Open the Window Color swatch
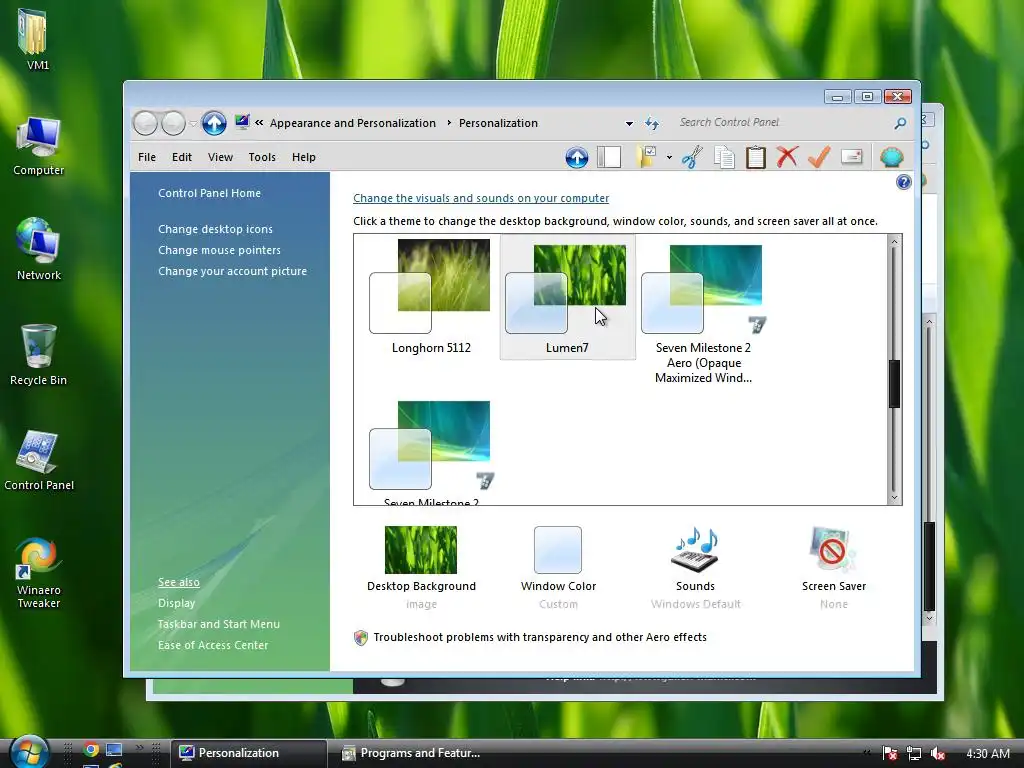 (x=558, y=550)
